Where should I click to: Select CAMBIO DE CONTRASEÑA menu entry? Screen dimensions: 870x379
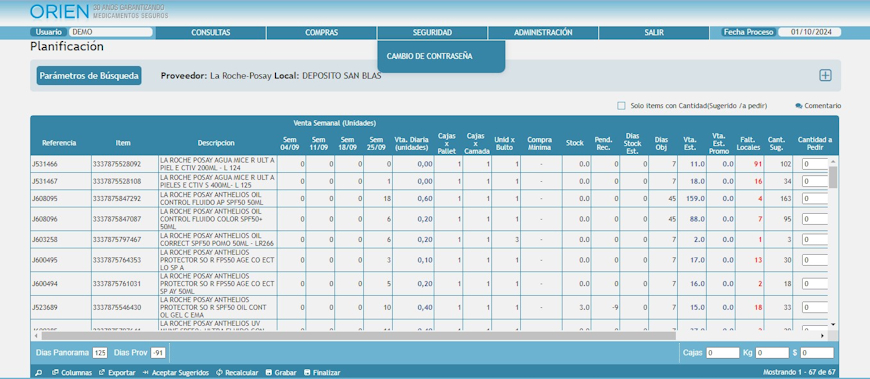click(x=429, y=56)
